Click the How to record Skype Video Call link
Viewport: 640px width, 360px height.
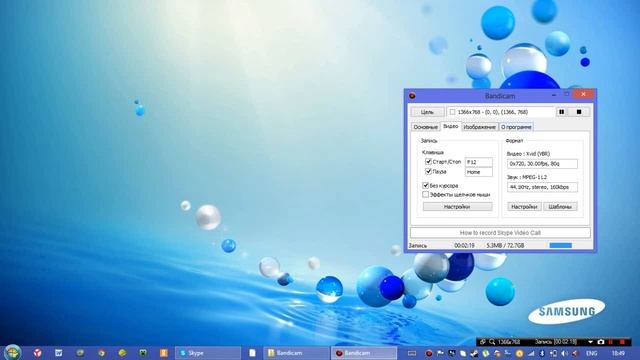[x=500, y=233]
